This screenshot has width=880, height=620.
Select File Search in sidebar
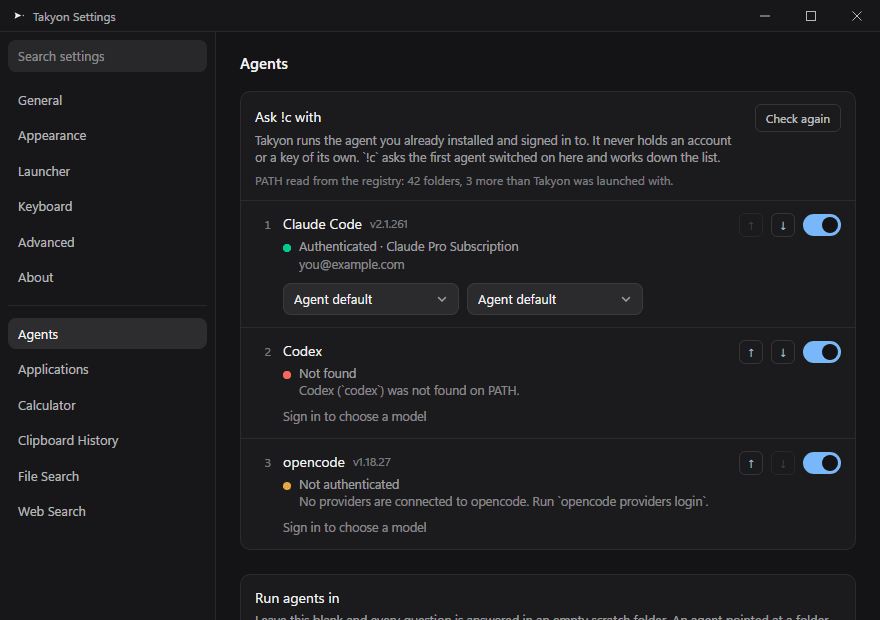[107, 476]
